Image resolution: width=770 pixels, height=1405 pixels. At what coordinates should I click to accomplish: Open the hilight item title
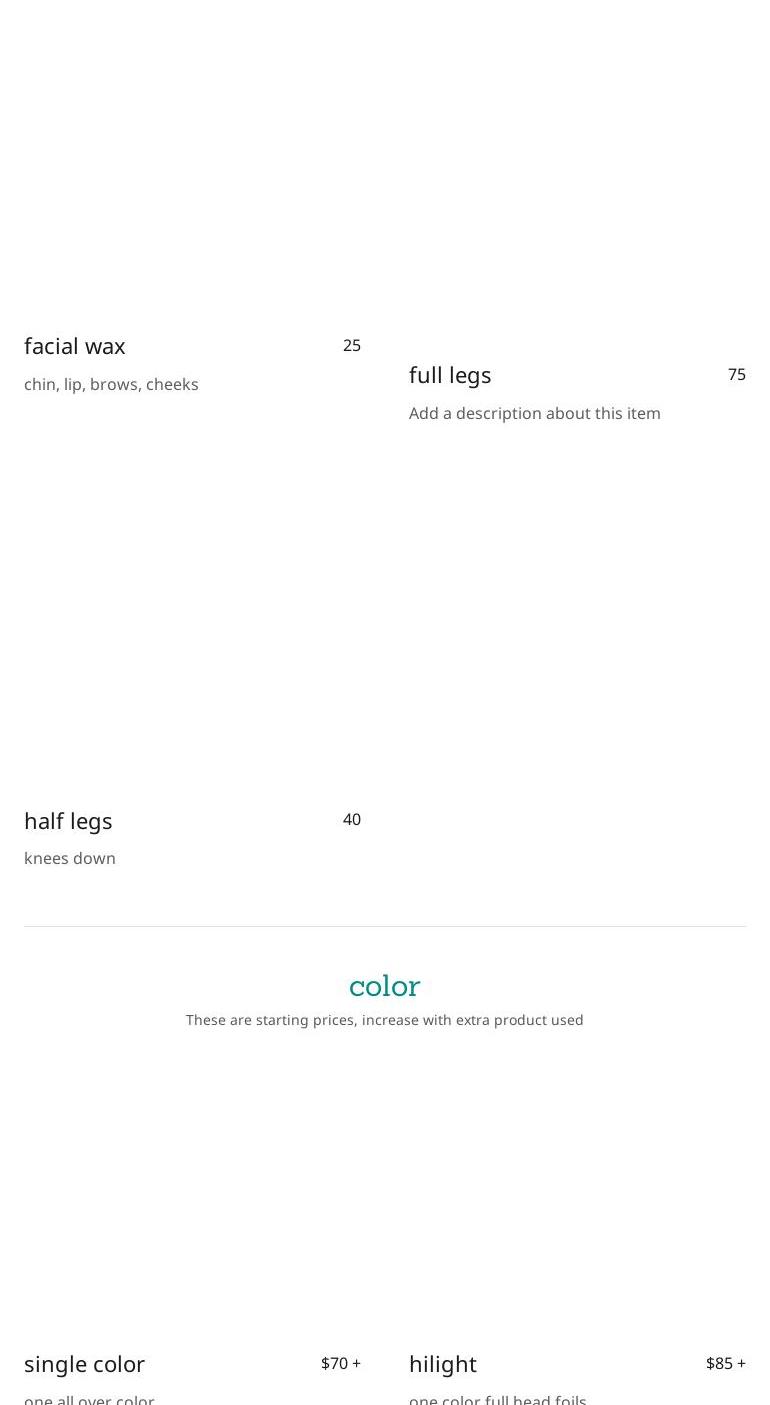tap(443, 1364)
